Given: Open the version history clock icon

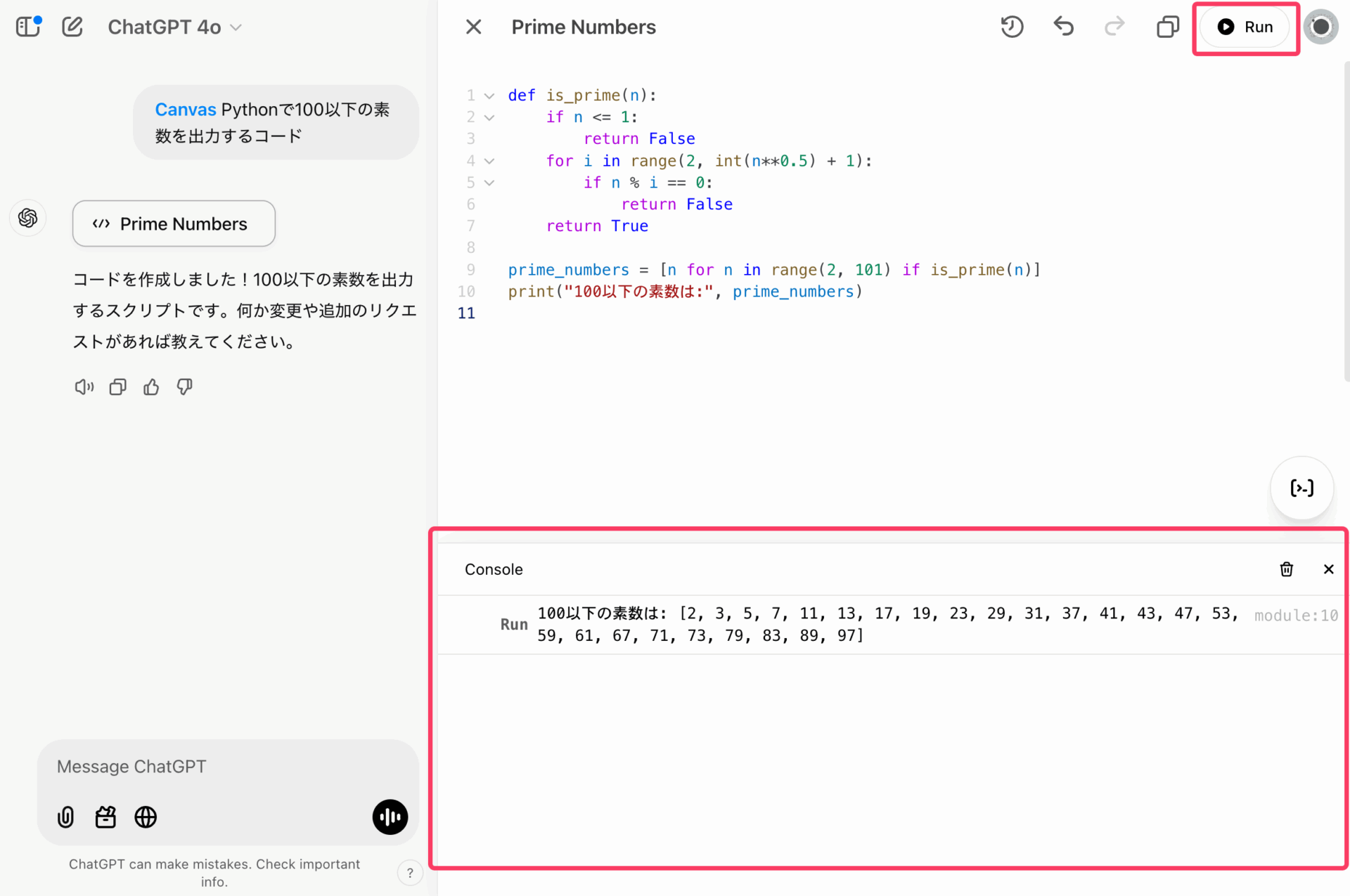Looking at the screenshot, I should coord(1012,27).
